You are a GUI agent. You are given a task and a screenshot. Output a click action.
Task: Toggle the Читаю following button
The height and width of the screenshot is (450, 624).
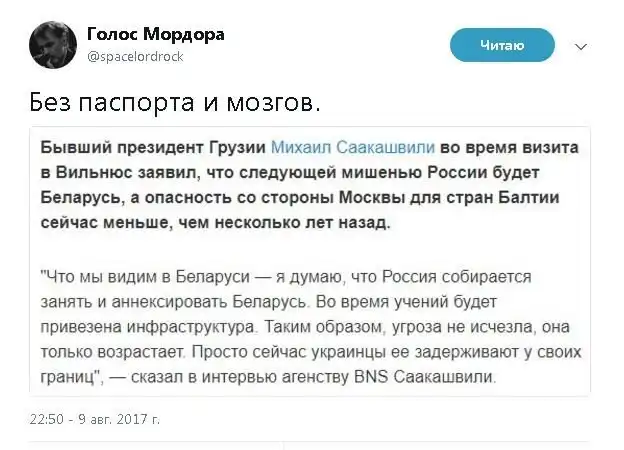[501, 44]
